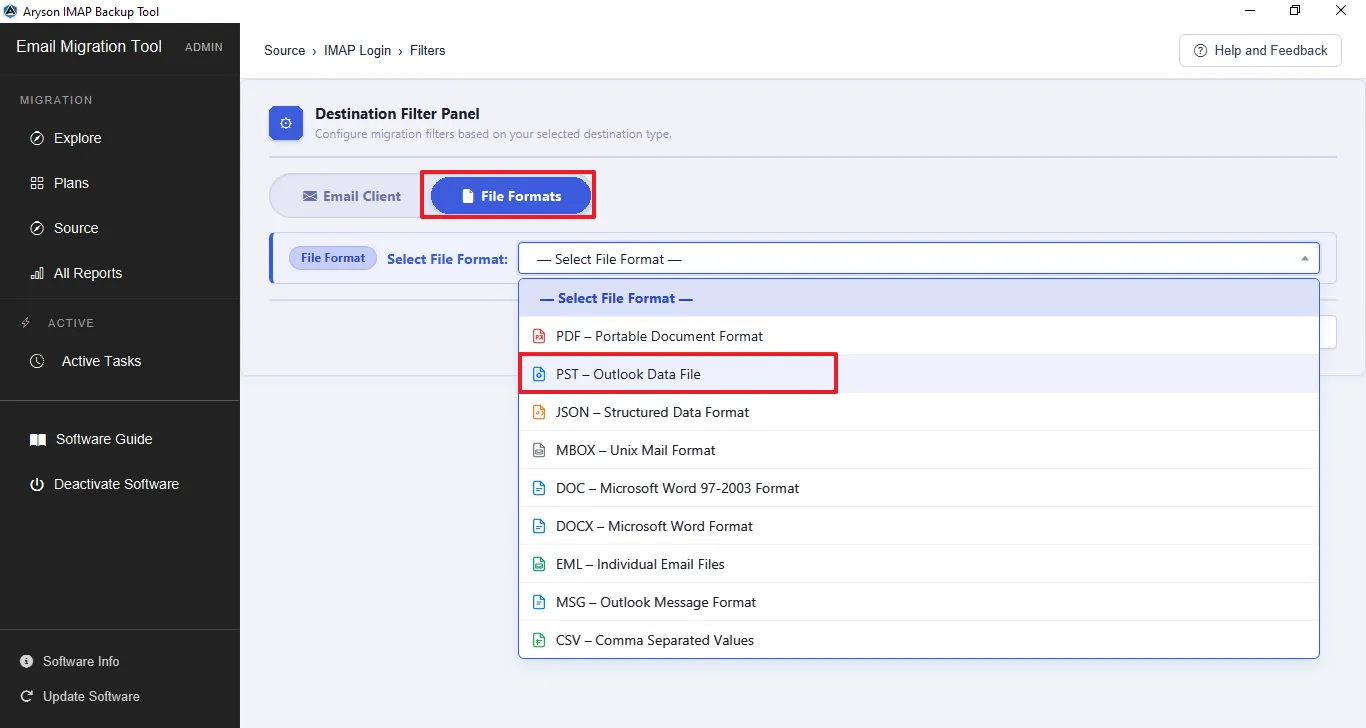The image size is (1366, 728).
Task: Click the Software Guide book icon
Action: pyautogui.click(x=38, y=439)
